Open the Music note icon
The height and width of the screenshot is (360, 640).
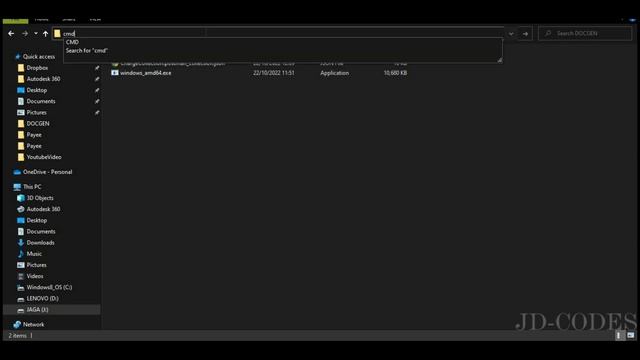(21, 254)
